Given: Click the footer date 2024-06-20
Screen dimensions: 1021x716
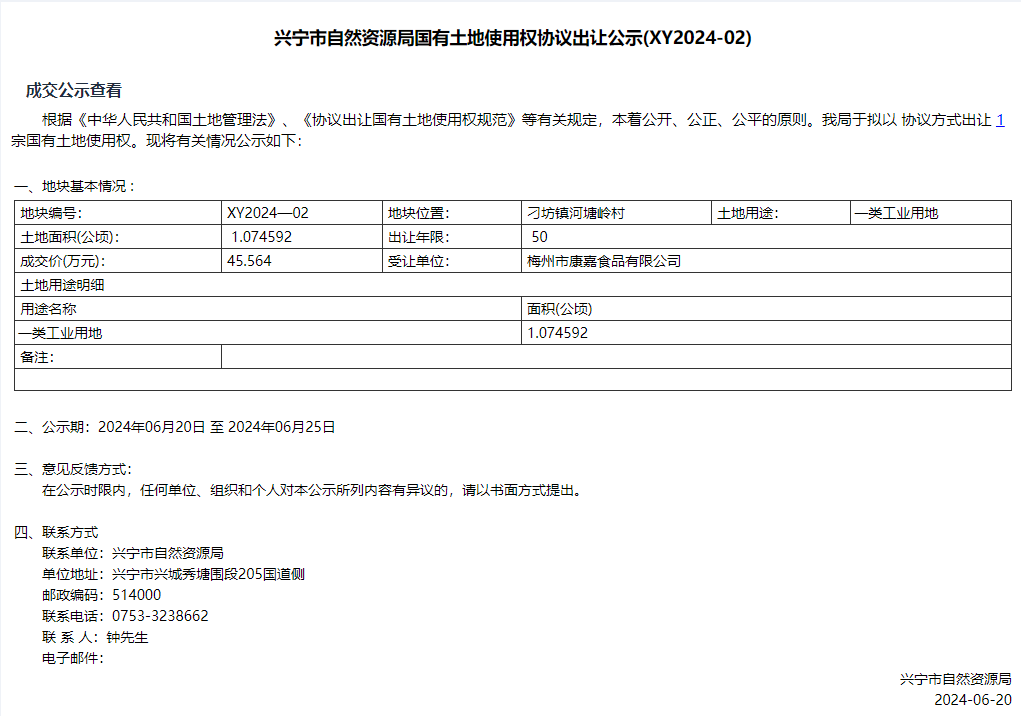Looking at the screenshot, I should (972, 700).
